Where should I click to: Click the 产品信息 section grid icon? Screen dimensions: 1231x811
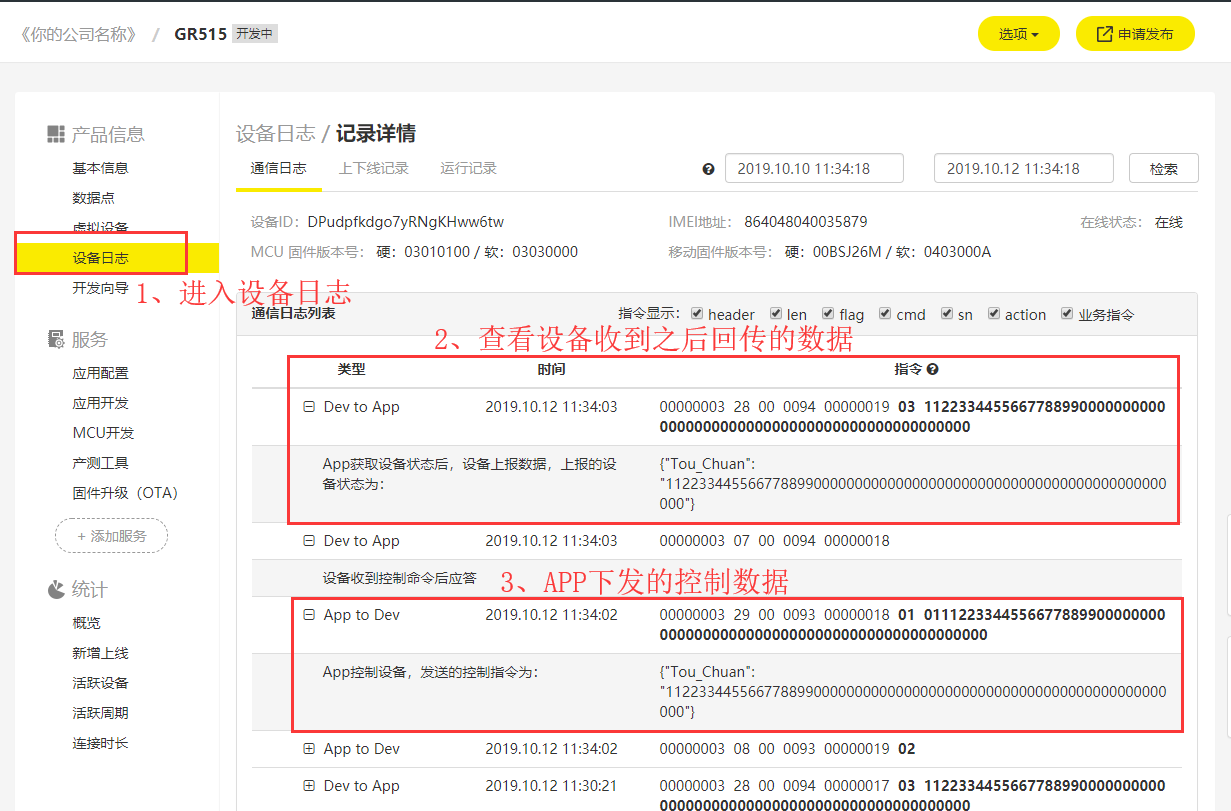tap(56, 134)
